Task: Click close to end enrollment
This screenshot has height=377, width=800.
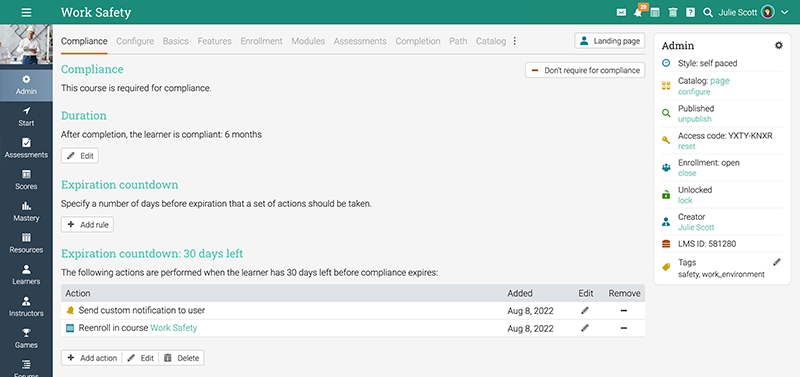Action: click(687, 173)
